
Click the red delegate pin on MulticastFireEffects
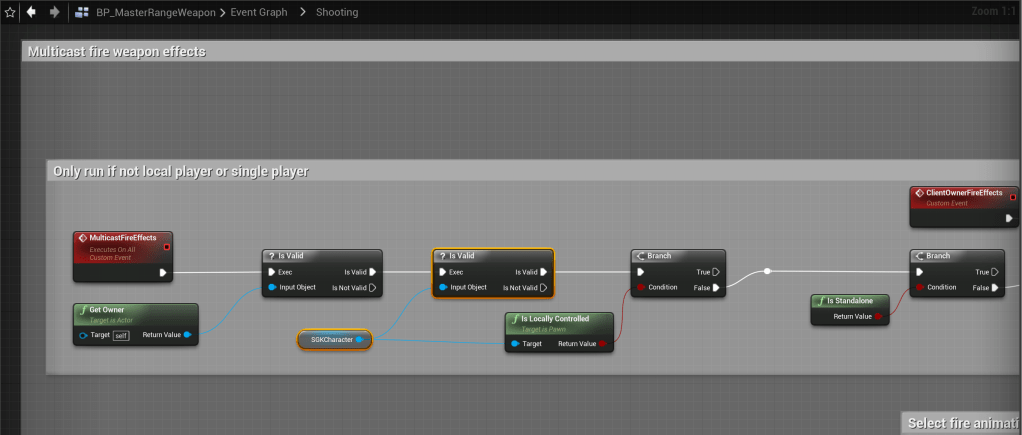166,246
